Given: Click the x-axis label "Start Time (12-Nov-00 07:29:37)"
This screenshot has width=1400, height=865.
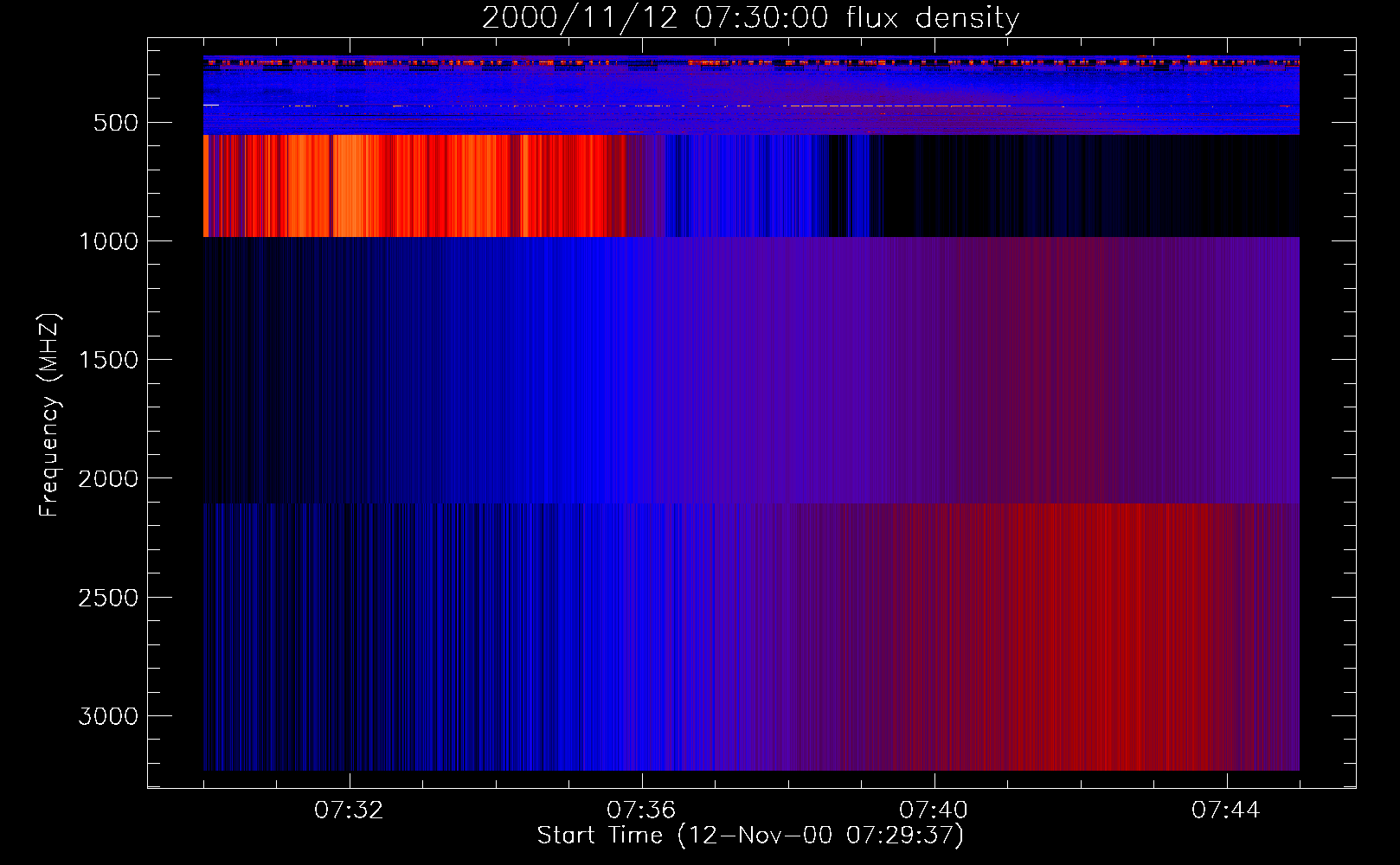Looking at the screenshot, I should click(x=750, y=836).
